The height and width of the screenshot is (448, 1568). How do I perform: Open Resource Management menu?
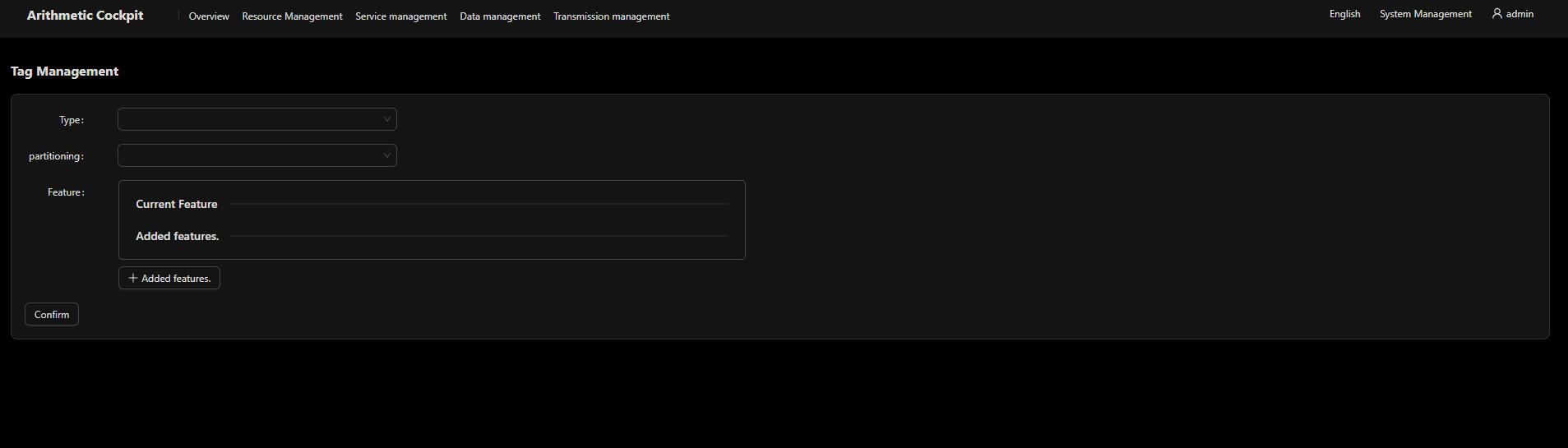292,16
